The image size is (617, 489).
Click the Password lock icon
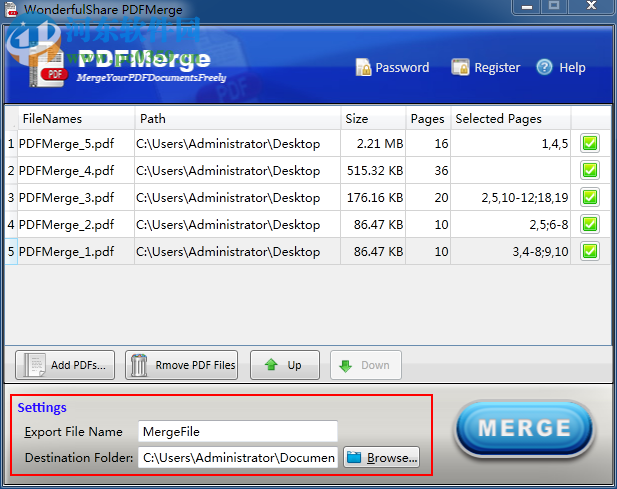tap(363, 67)
